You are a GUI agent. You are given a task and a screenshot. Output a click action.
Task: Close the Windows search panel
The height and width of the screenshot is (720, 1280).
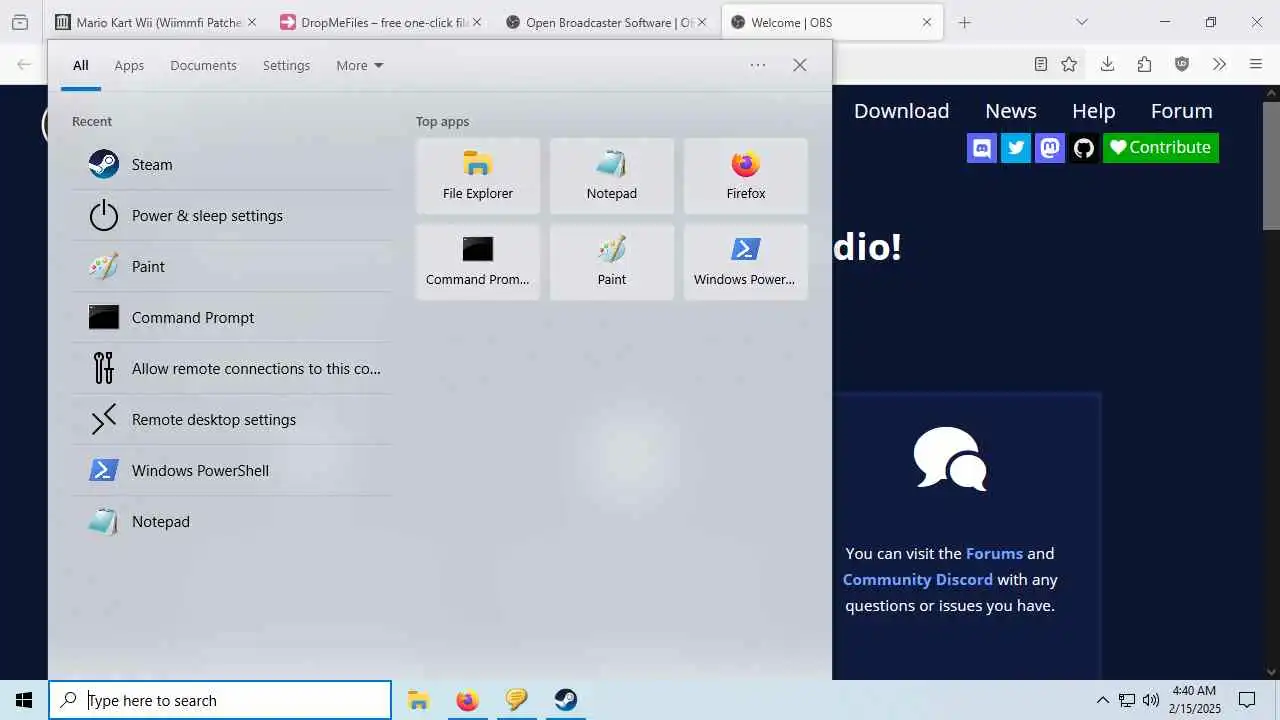click(x=800, y=65)
